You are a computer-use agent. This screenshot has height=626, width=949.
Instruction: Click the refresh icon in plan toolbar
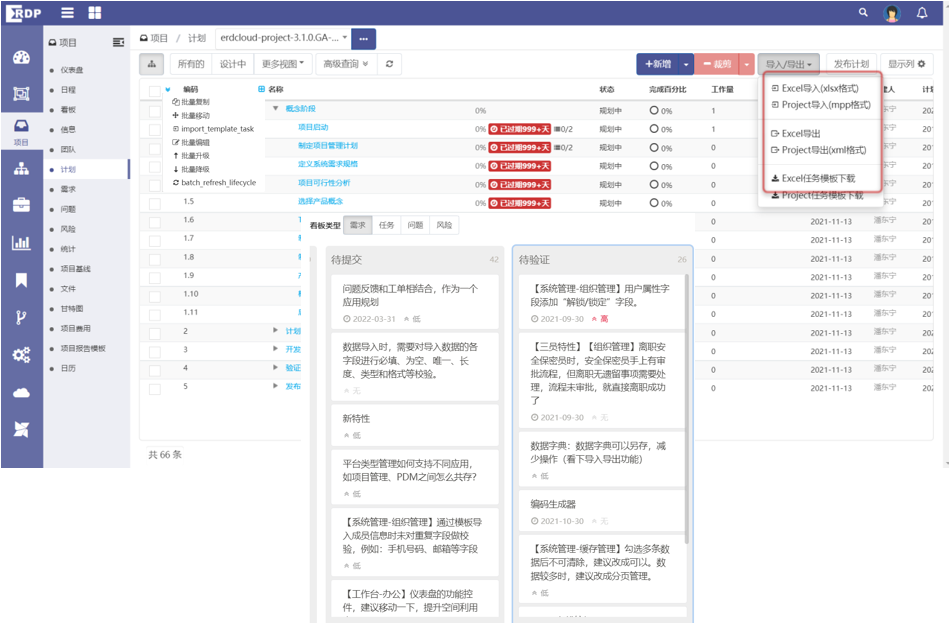(389, 64)
